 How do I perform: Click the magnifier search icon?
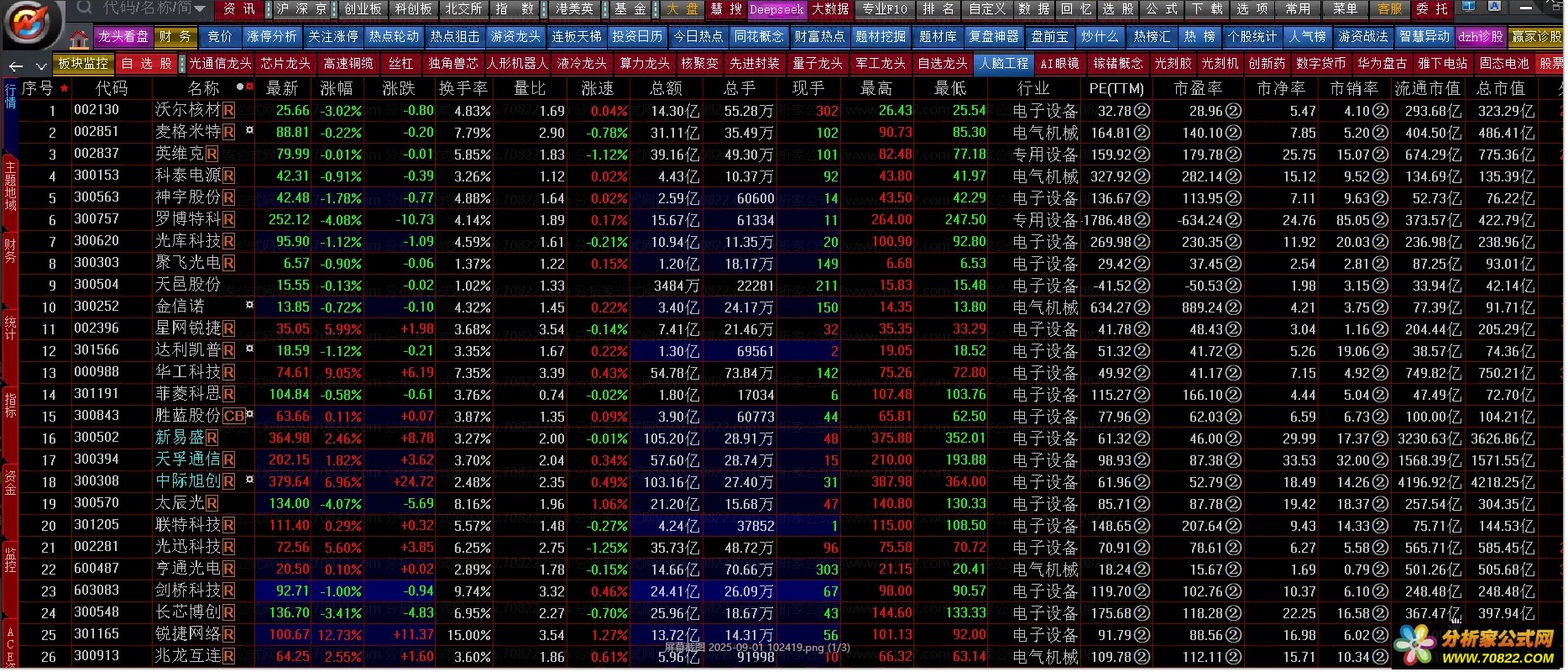(x=84, y=8)
